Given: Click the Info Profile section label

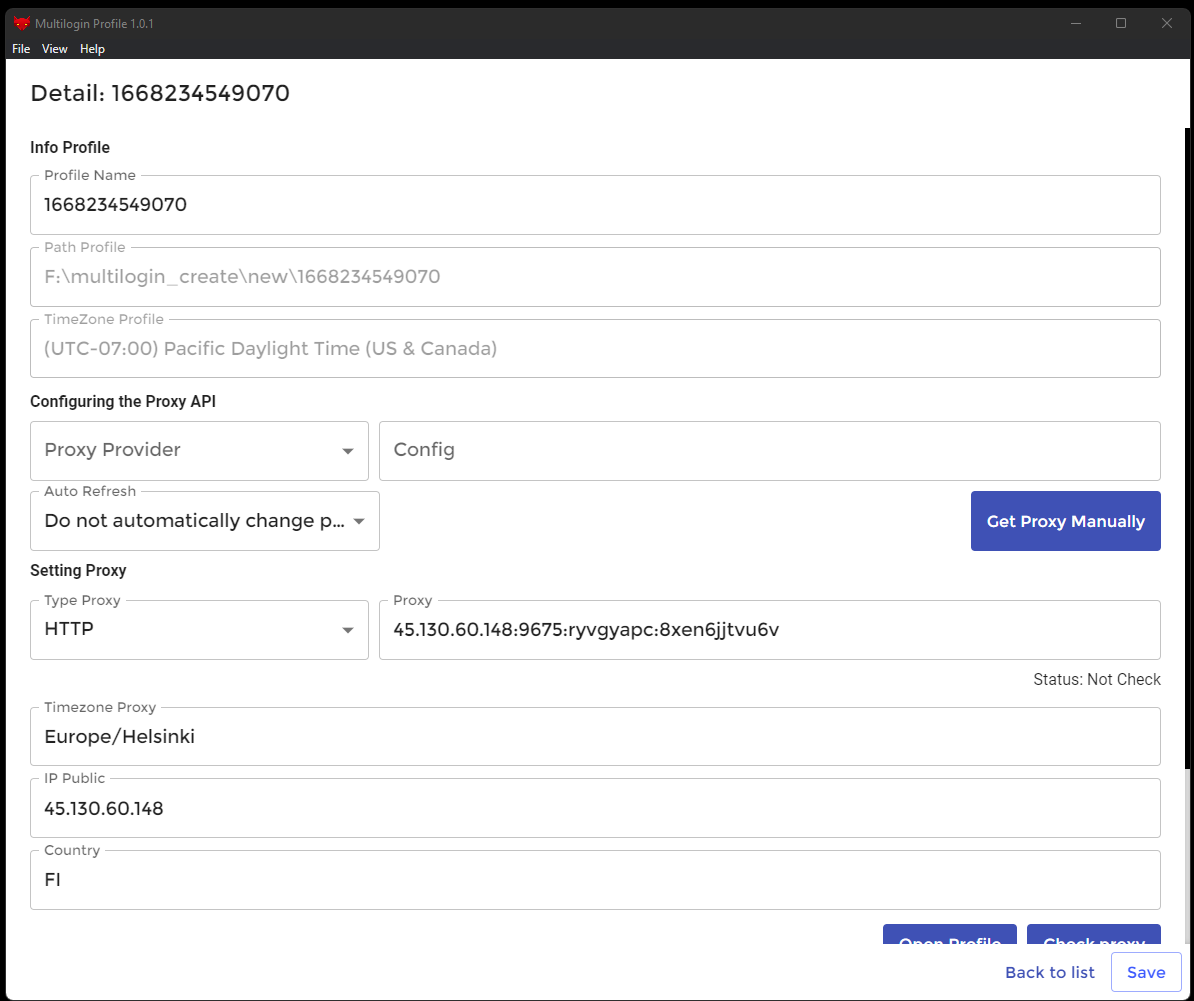Looking at the screenshot, I should [70, 148].
